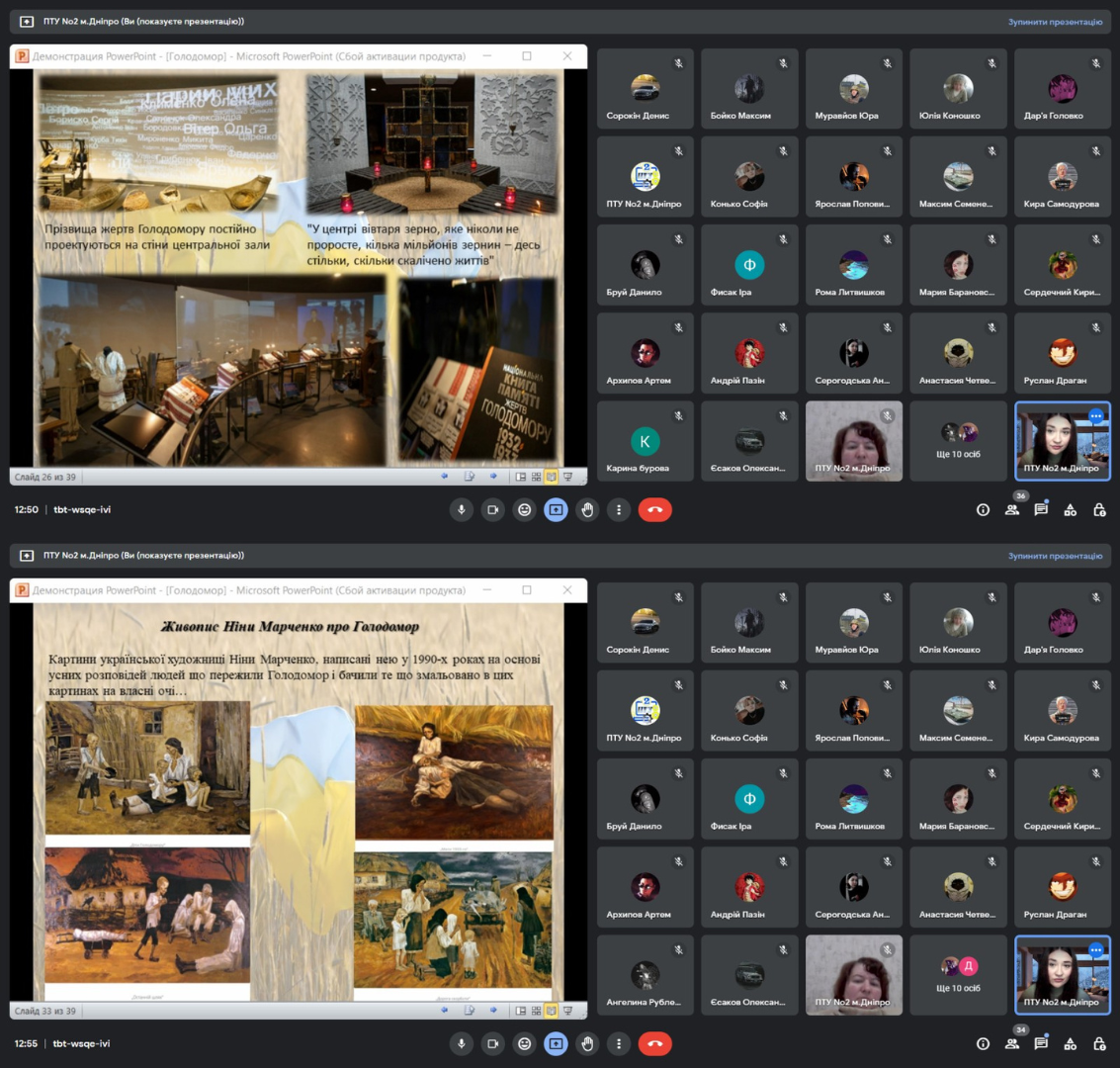Screen dimensions: 1120x1068
Task: Toggle the microphone in the 12:55 meeting bar
Action: (462, 1043)
